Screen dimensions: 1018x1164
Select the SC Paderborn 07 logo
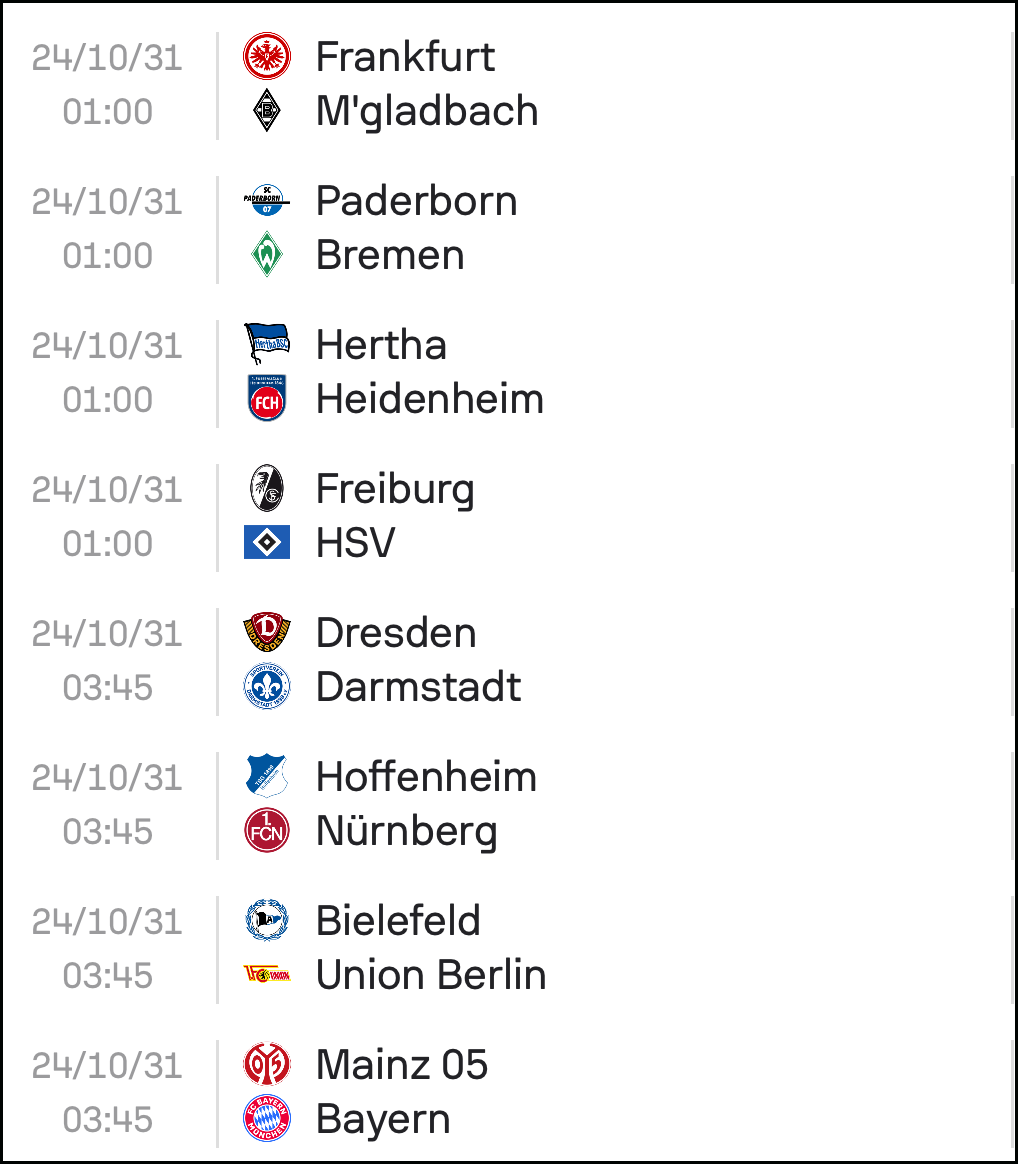(267, 200)
